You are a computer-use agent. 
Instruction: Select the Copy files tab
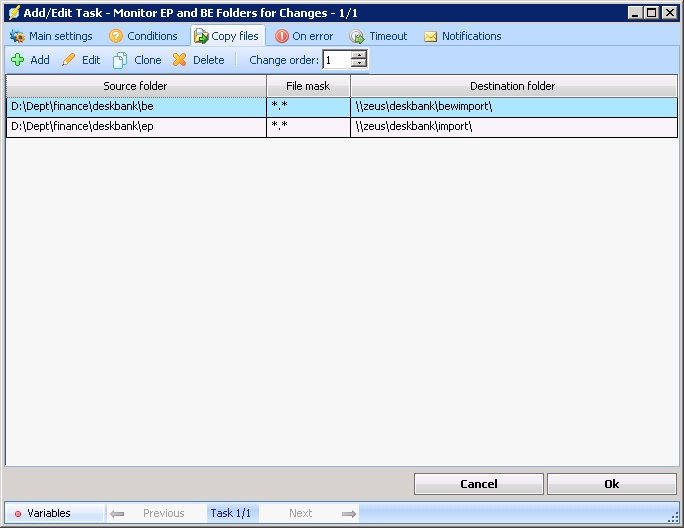click(227, 36)
